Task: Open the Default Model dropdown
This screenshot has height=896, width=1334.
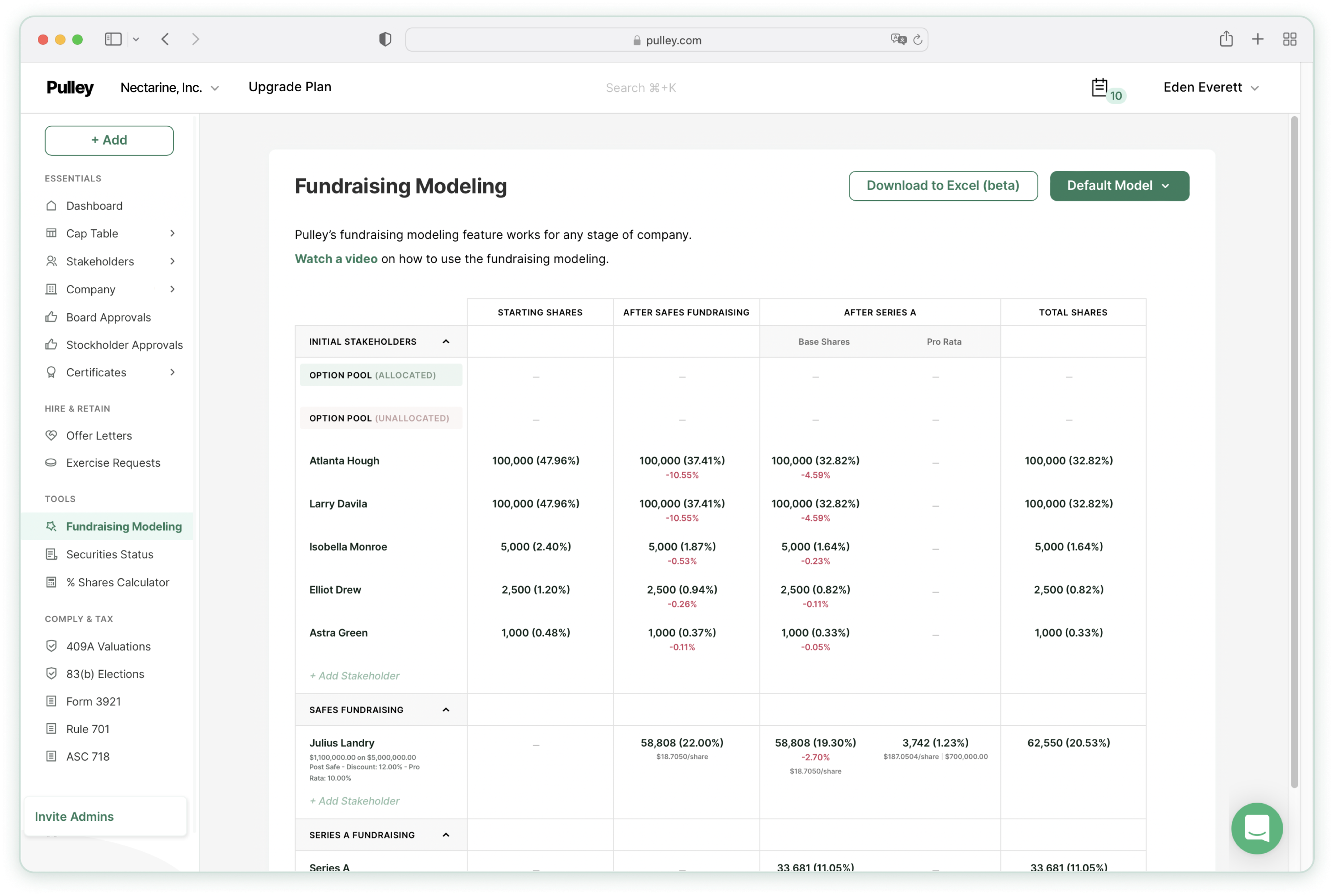Action: (x=1119, y=186)
